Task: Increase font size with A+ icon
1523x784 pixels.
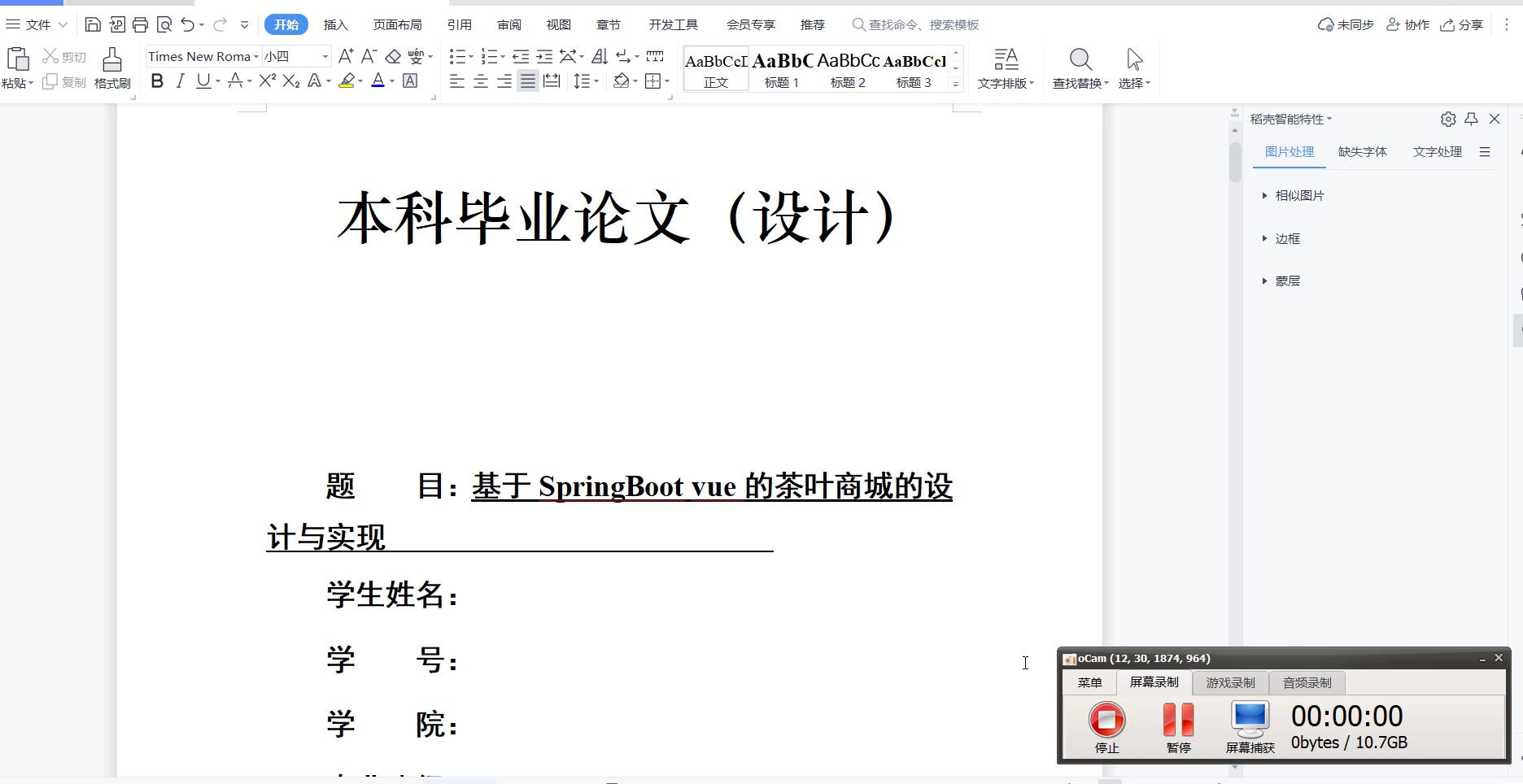Action: (x=346, y=56)
